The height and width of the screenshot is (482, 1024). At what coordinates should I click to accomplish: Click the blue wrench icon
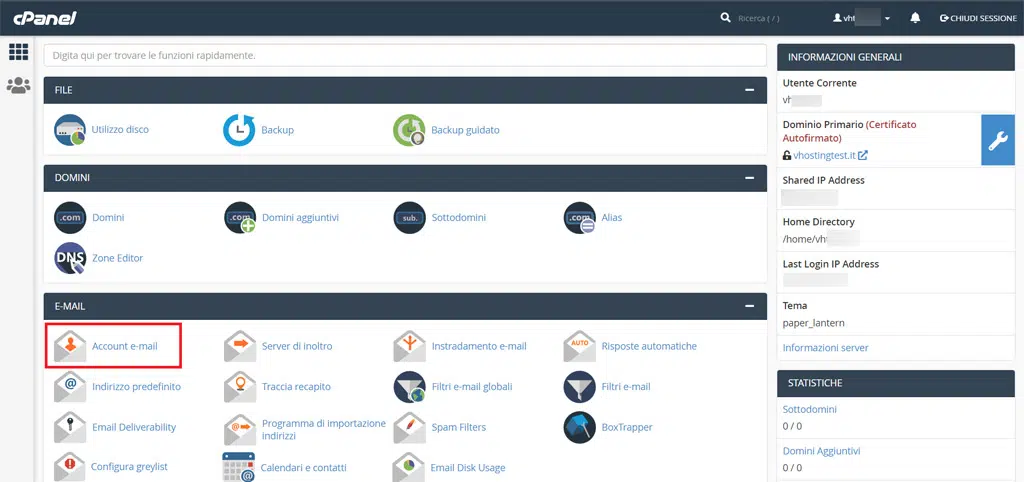tap(997, 141)
